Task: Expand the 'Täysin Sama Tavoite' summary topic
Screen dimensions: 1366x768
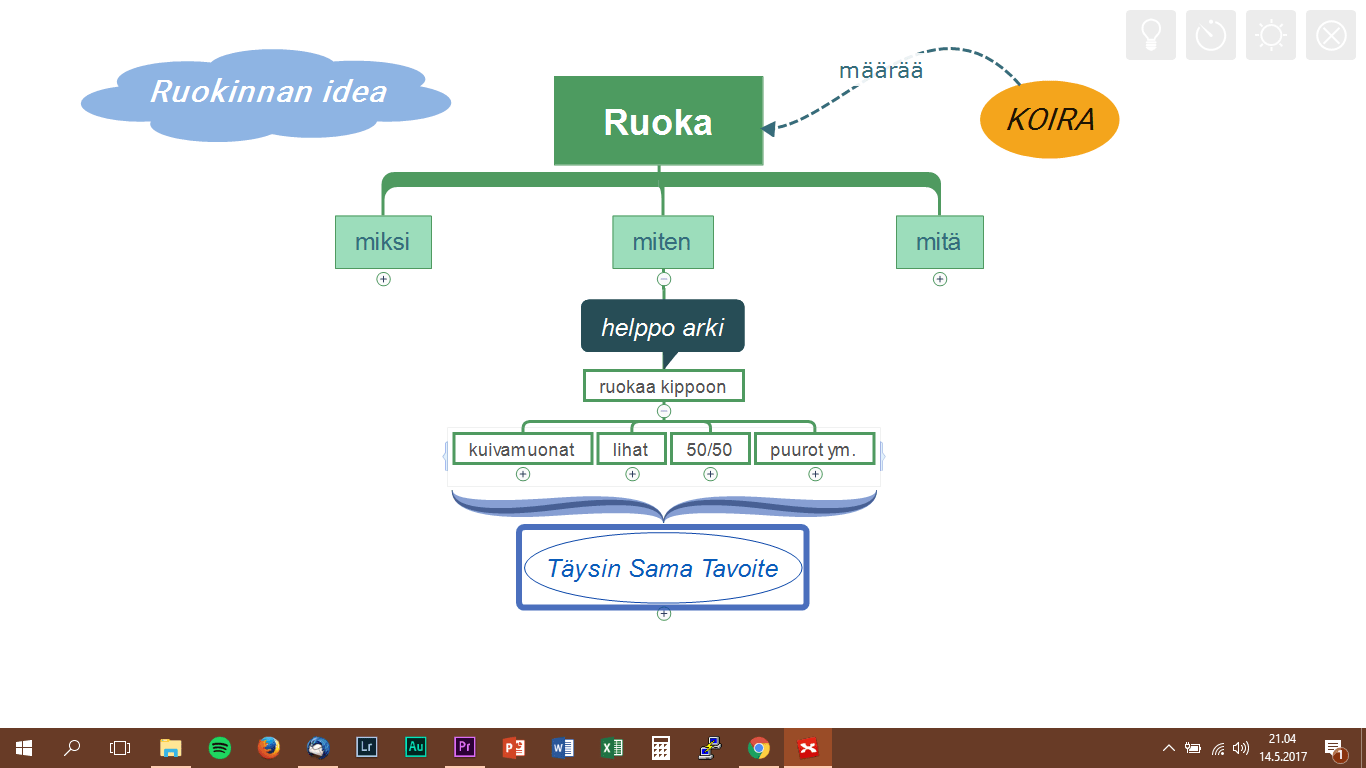Action: [x=664, y=614]
